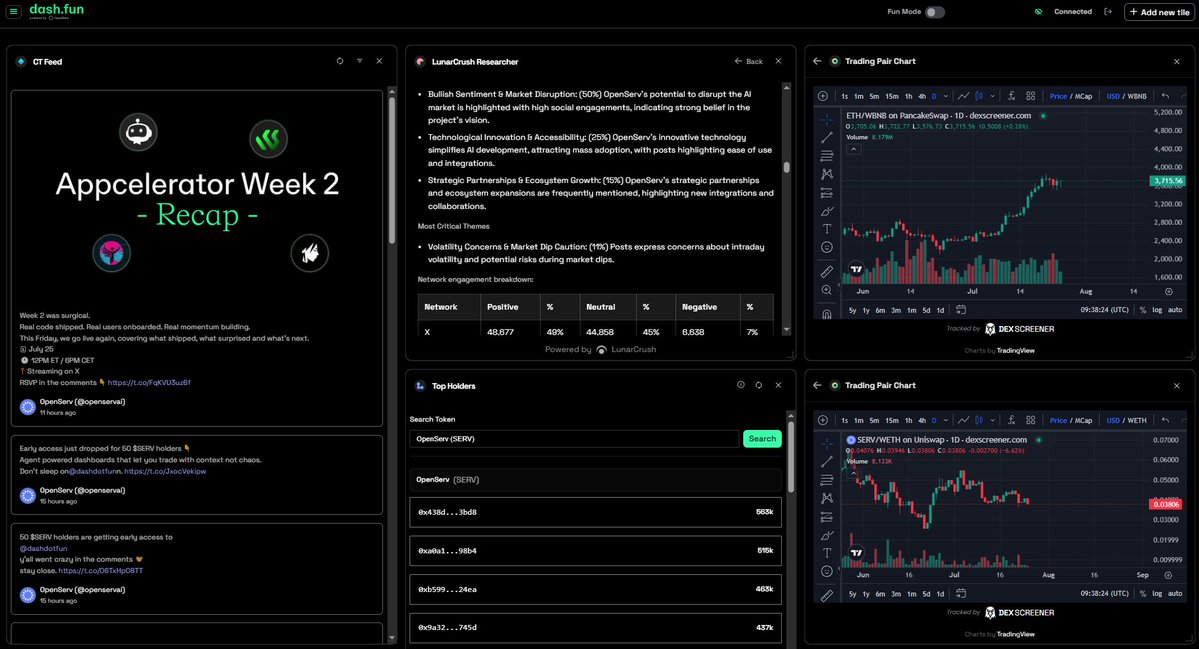Go back from the SERV/WETH Trading Pair Chart

[x=817, y=385]
